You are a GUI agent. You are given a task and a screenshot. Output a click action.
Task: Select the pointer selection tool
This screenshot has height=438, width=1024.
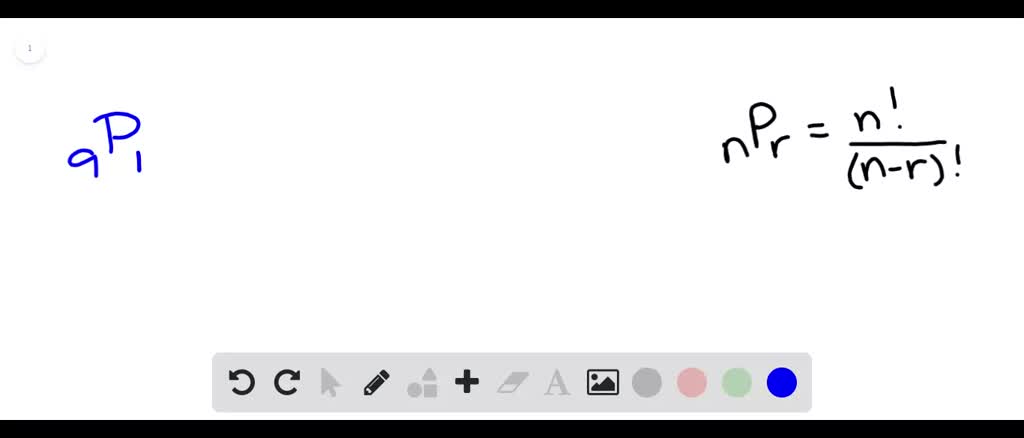tap(331, 383)
